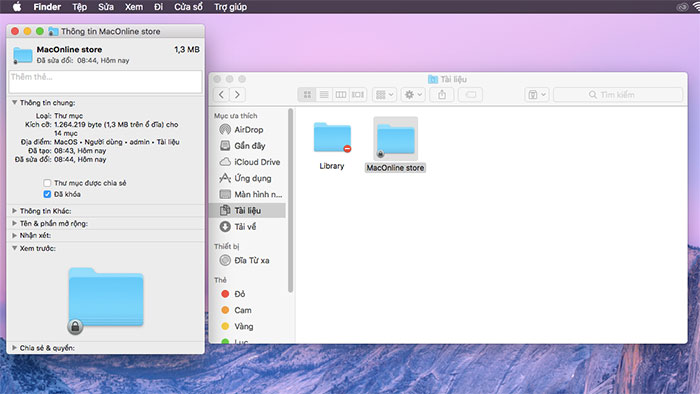Select the MacOnline store folder icon

pos(396,139)
